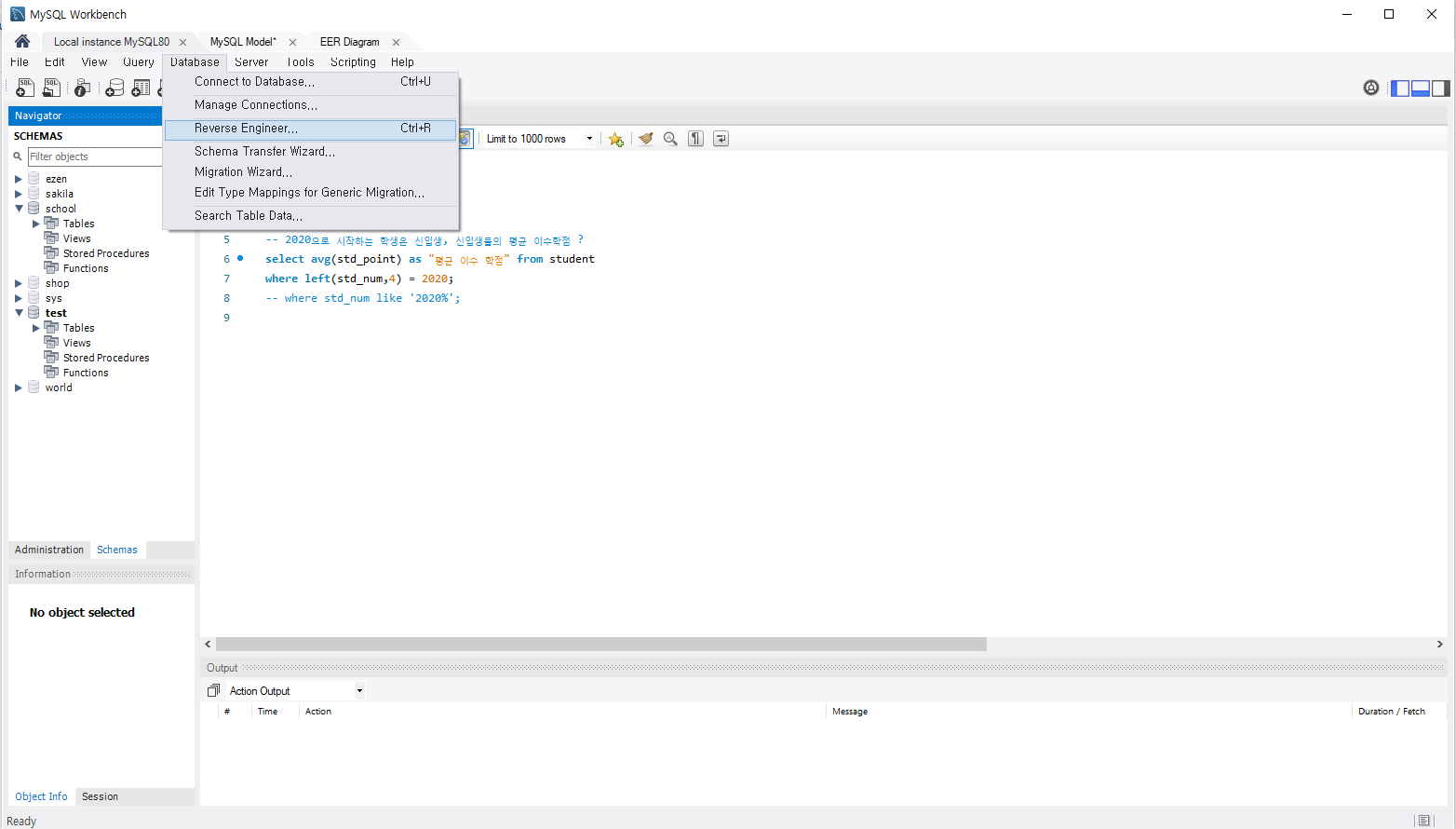Expand the ezen schema
The height and width of the screenshot is (829, 1456).
point(19,179)
